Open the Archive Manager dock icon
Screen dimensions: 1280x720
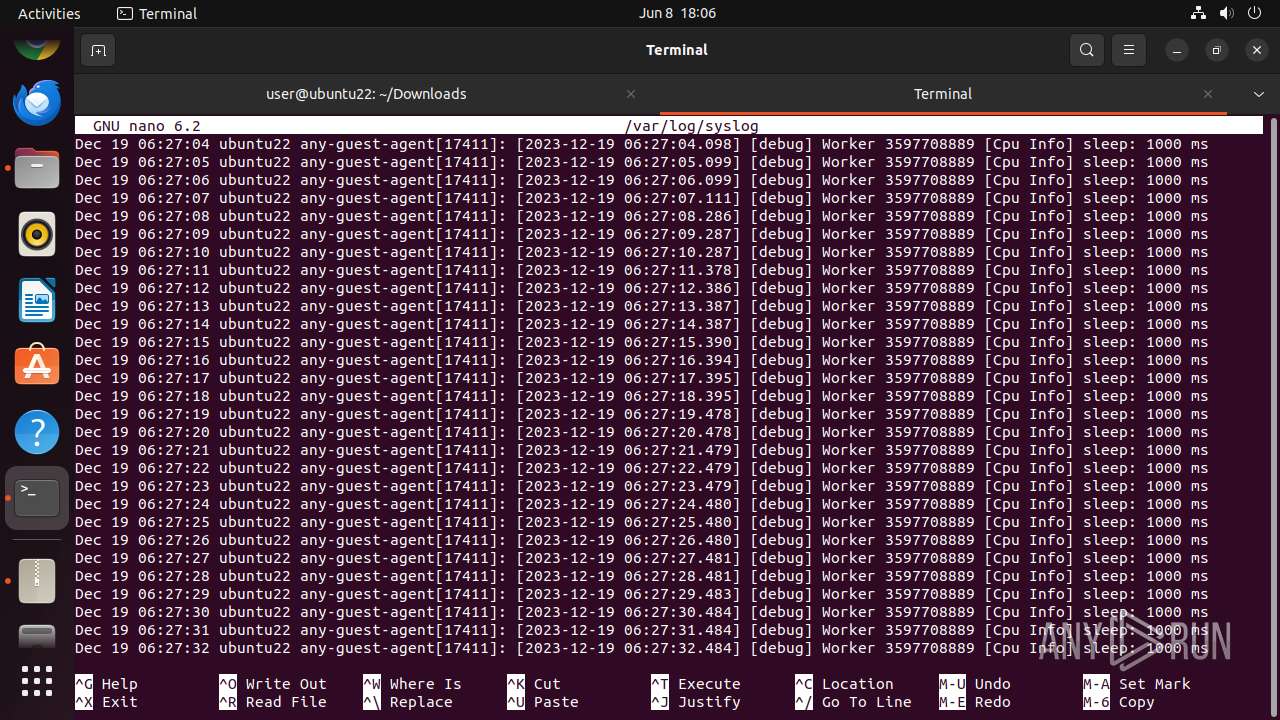click(37, 580)
